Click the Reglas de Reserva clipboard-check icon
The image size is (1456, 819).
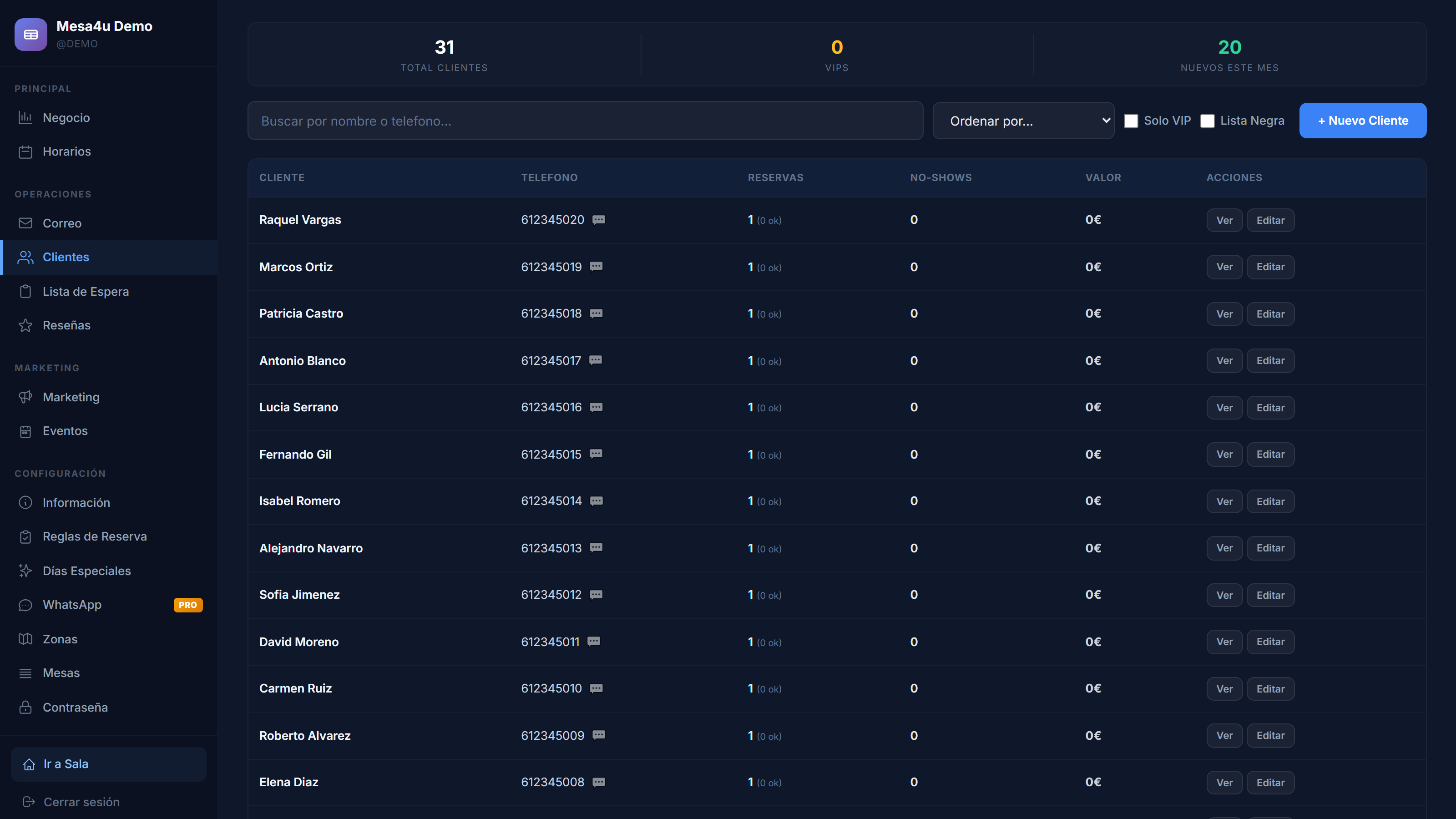click(25, 536)
